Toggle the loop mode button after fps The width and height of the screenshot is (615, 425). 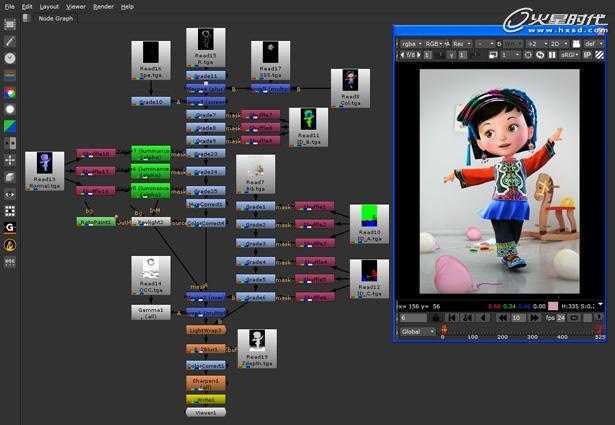pos(575,318)
